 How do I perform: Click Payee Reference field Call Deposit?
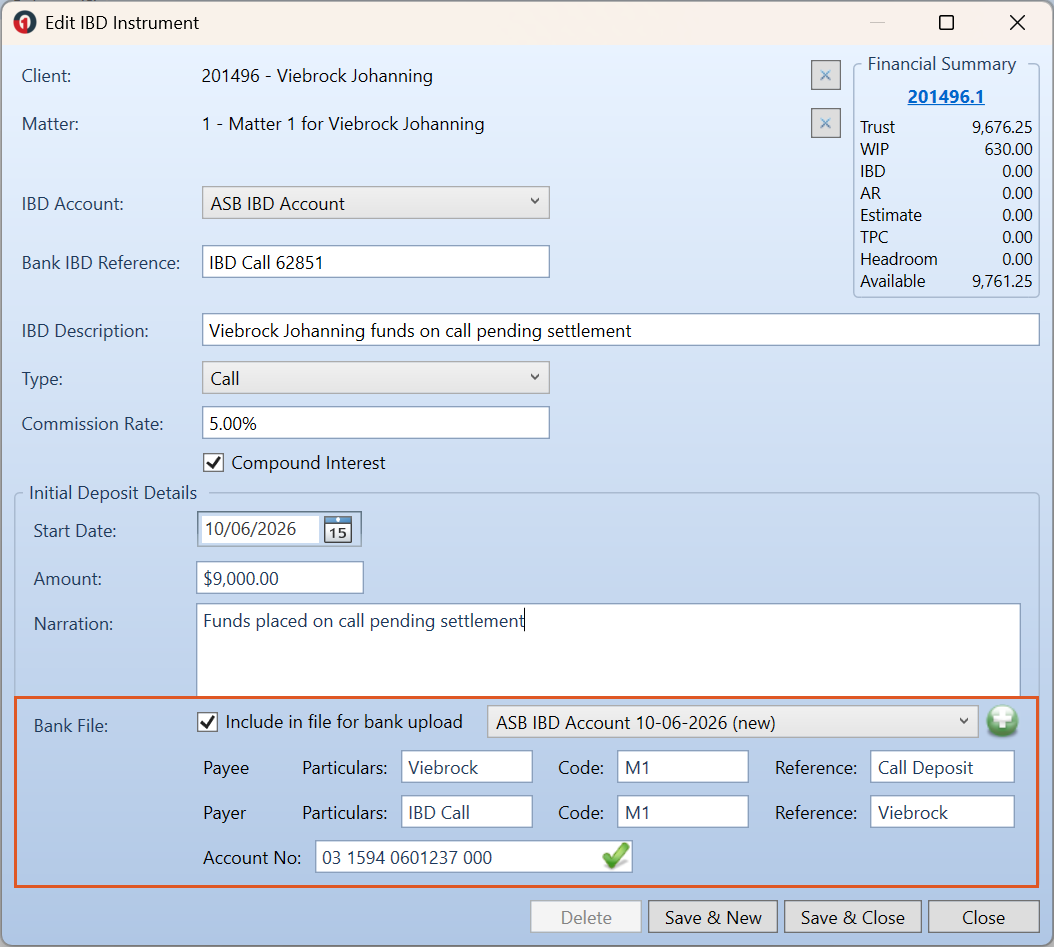click(x=942, y=767)
